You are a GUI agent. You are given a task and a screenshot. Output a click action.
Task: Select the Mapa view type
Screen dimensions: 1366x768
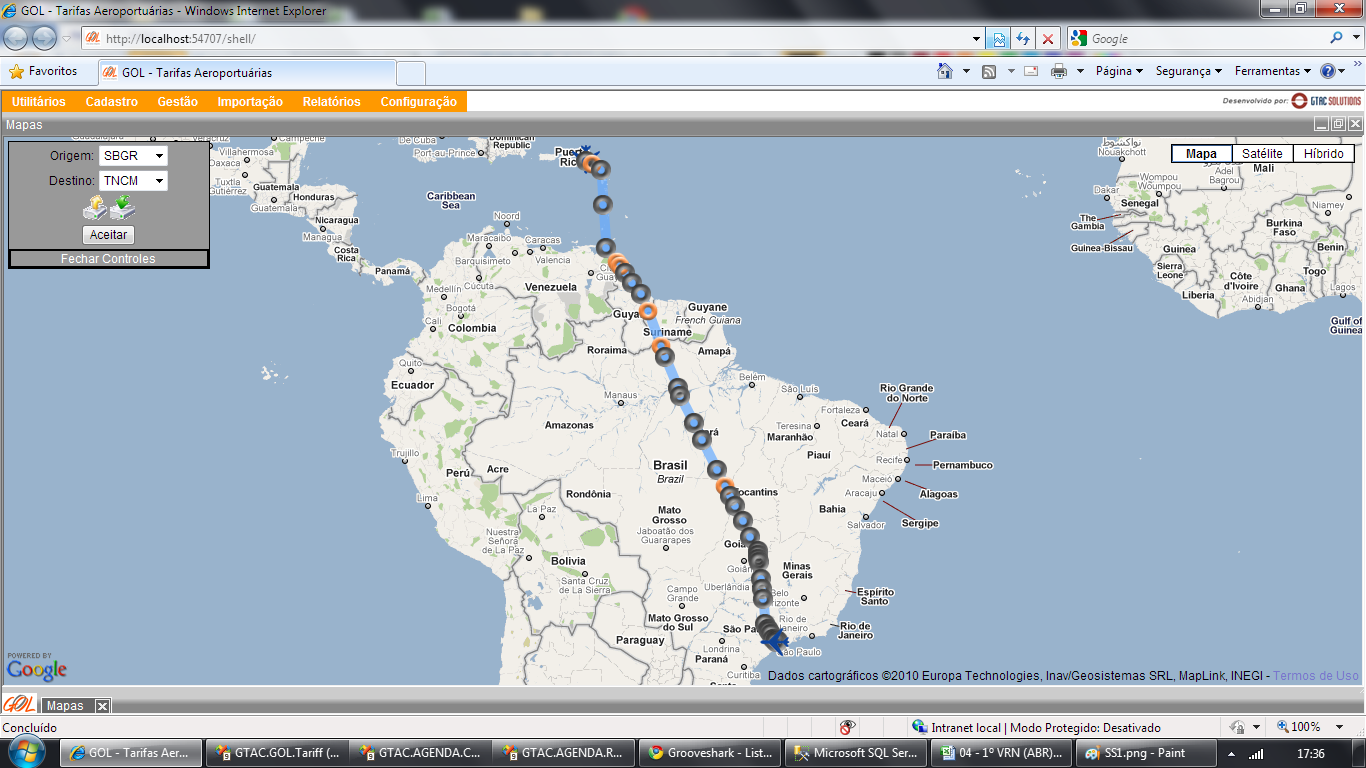[1201, 154]
